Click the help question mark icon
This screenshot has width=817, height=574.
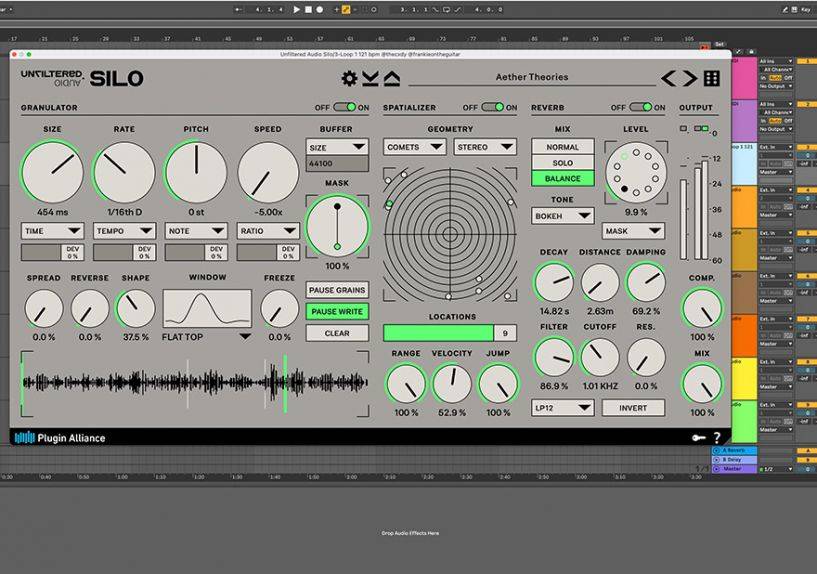click(716, 437)
